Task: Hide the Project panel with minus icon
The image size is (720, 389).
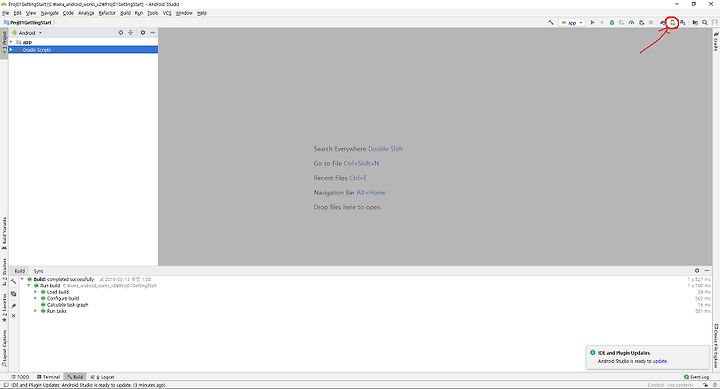Action: pyautogui.click(x=153, y=33)
